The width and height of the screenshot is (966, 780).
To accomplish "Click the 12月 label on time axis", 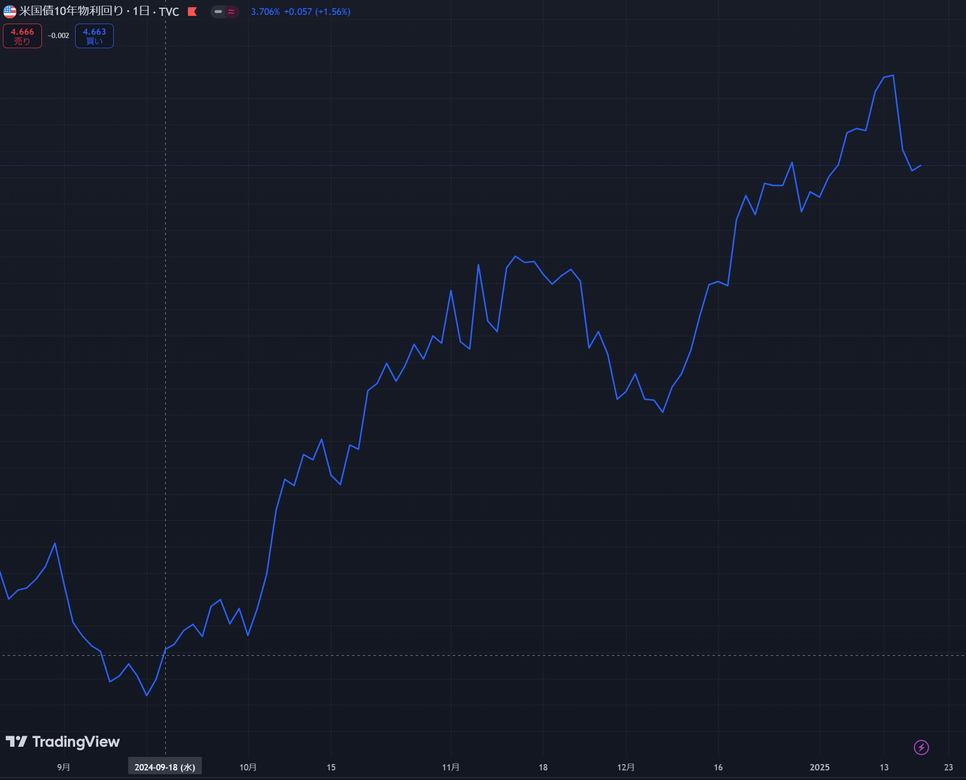I will pos(626,767).
